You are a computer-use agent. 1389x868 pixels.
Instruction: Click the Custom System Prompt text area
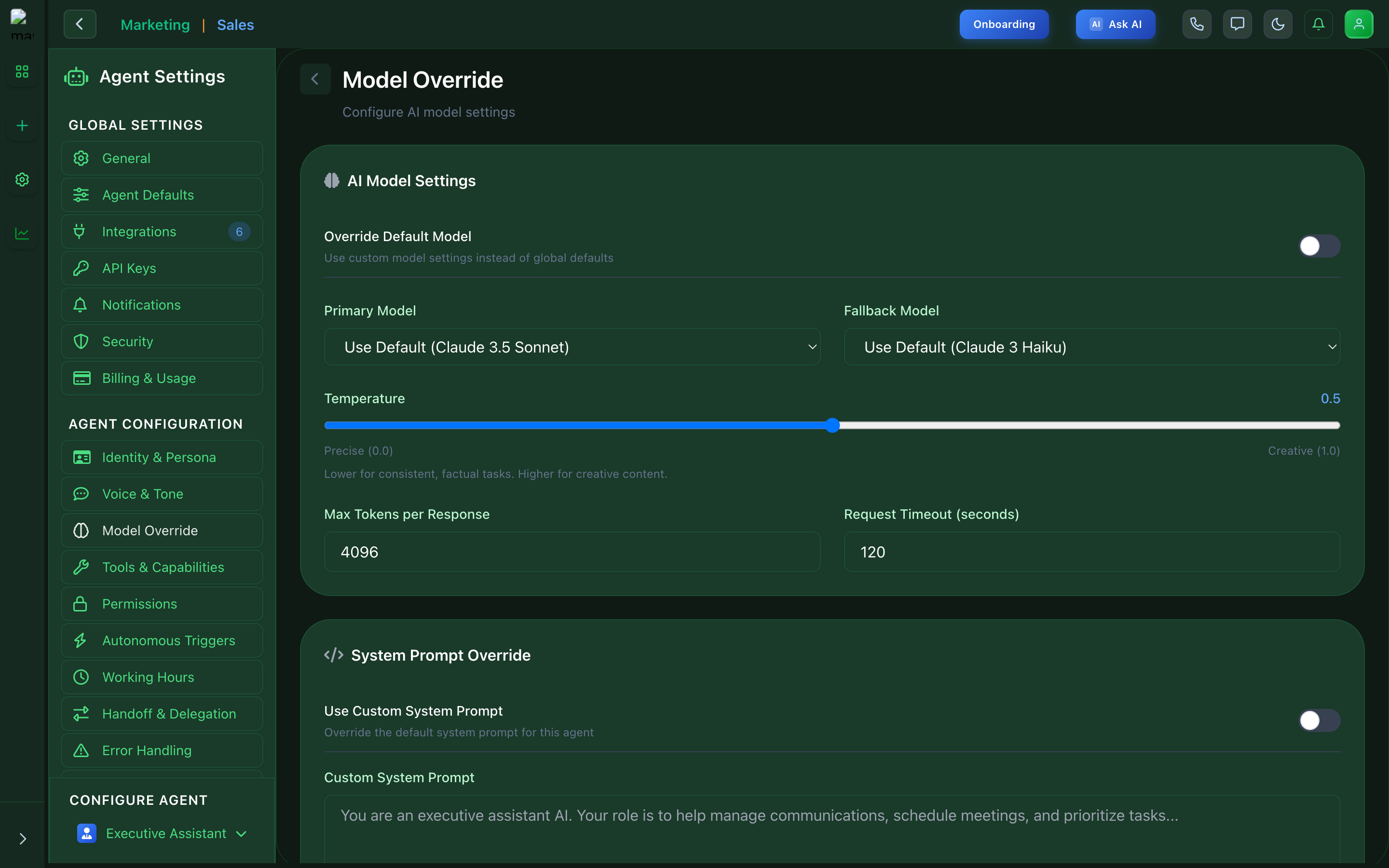coord(832,829)
